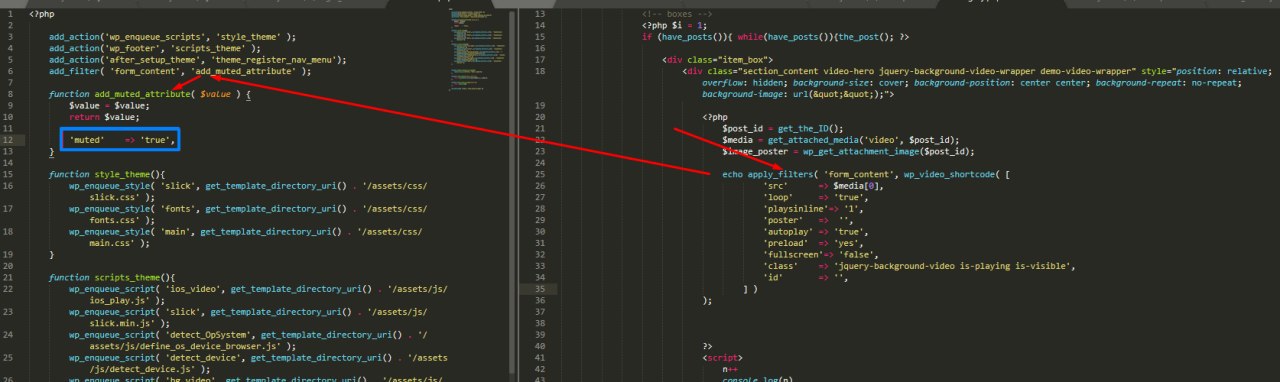The height and width of the screenshot is (382, 1280).
Task: Click the "'class' => 'jquery-background-video'" array entry
Action: 919,266
